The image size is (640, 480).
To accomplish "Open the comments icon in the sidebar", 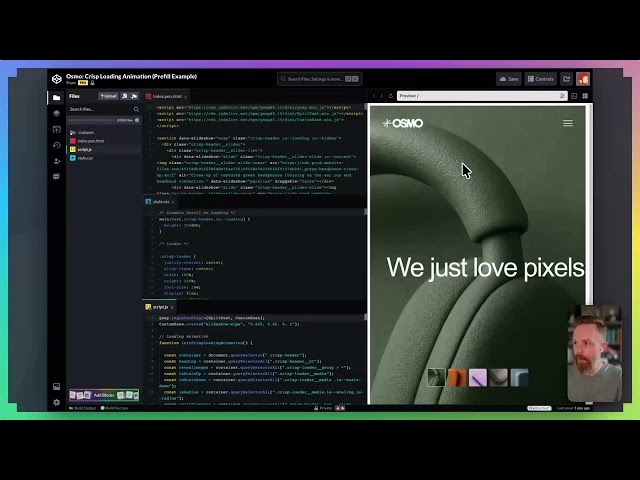I will point(56,177).
